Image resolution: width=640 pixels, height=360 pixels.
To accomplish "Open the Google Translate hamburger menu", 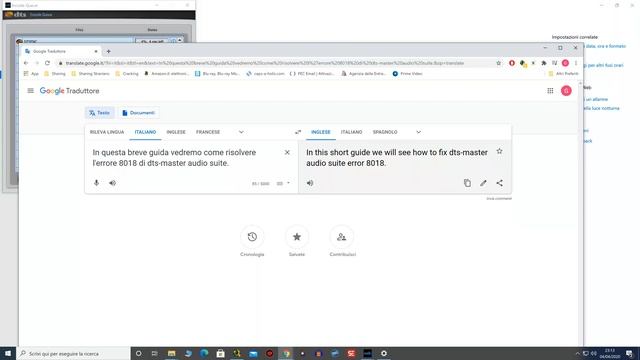I will [x=31, y=91].
